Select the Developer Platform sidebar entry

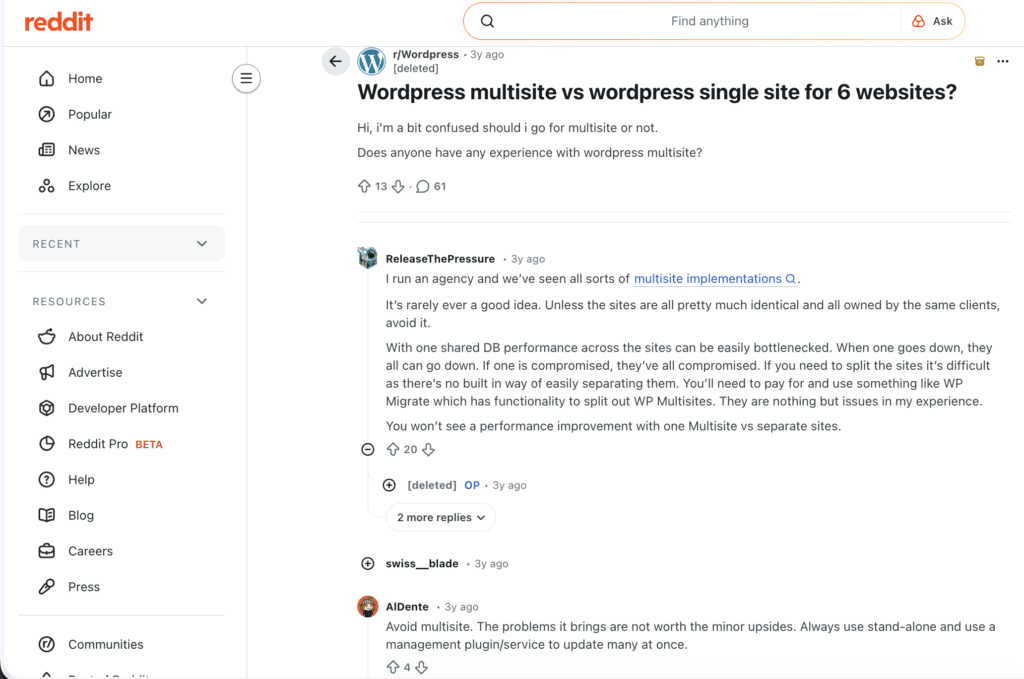pyautogui.click(x=123, y=408)
